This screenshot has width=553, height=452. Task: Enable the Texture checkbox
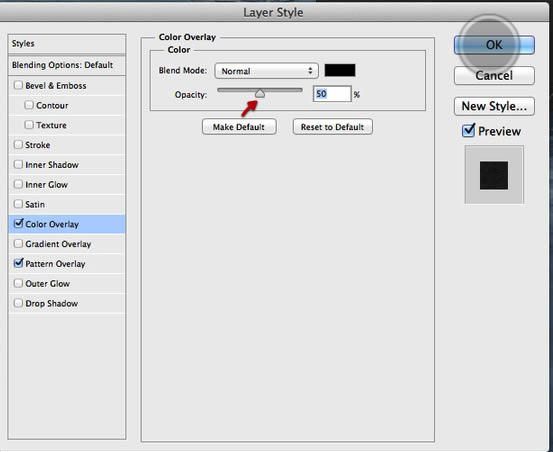pos(29,124)
